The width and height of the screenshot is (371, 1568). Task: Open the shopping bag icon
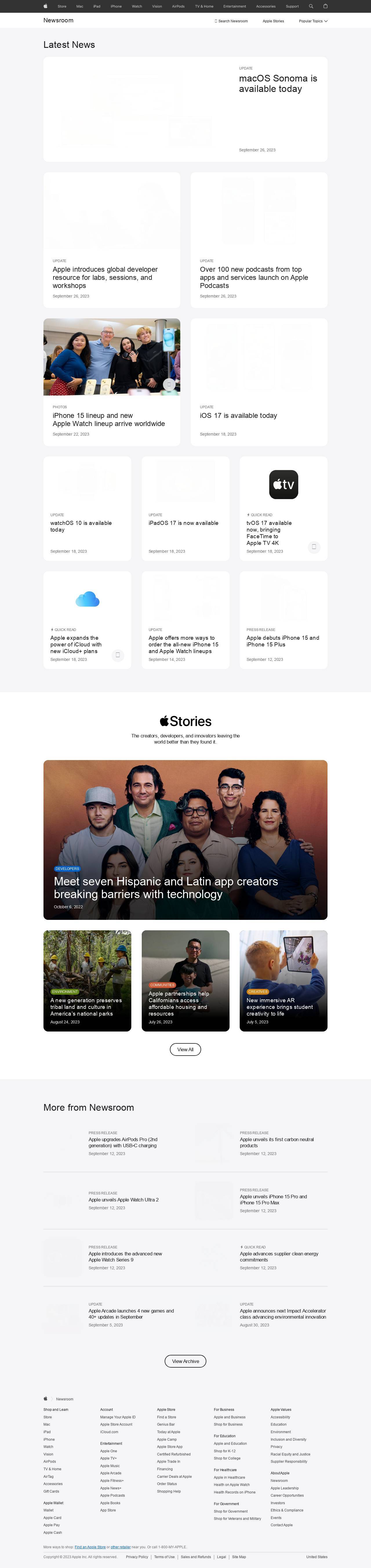tap(325, 6)
